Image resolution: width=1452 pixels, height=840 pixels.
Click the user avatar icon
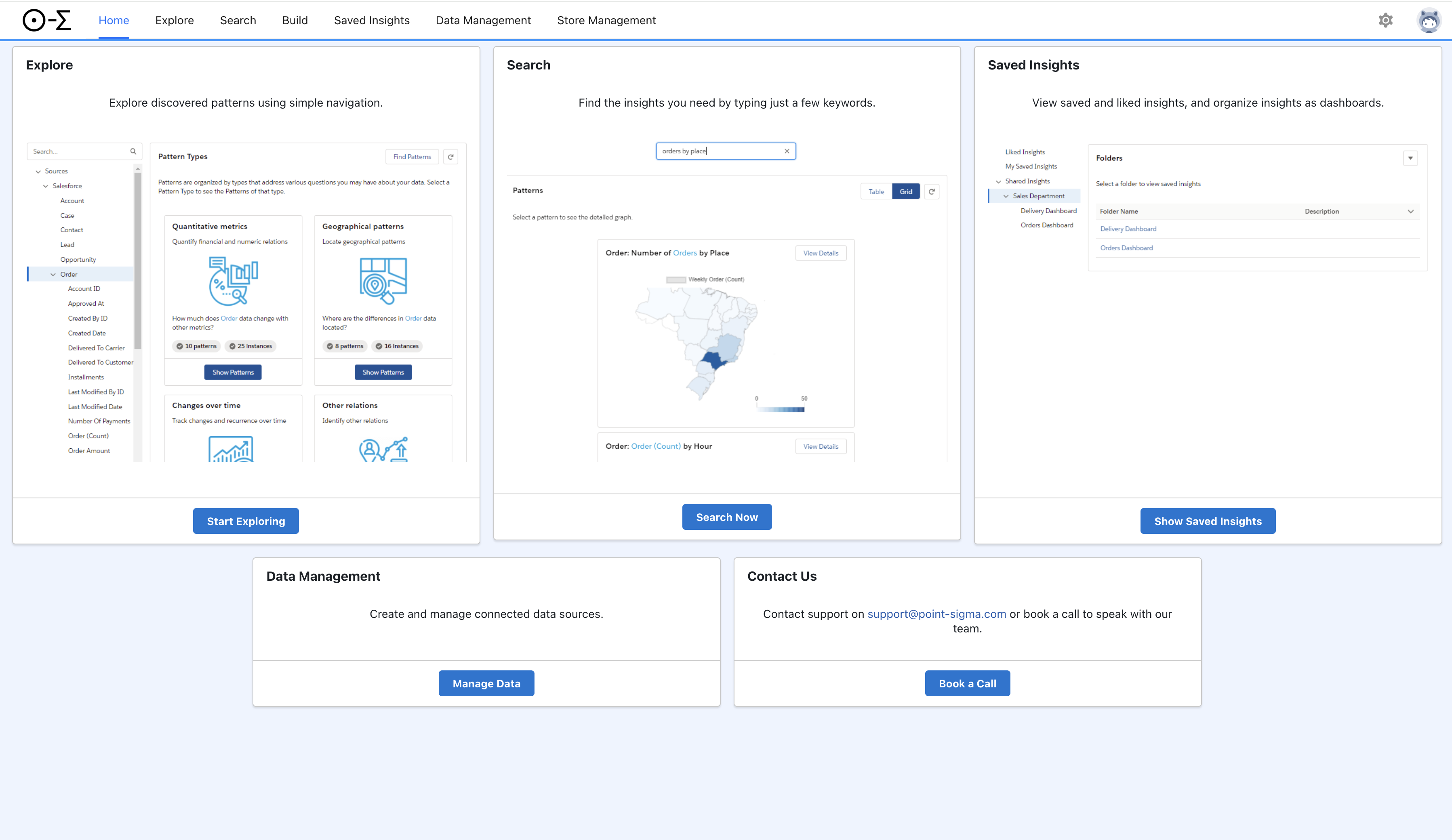click(1429, 21)
